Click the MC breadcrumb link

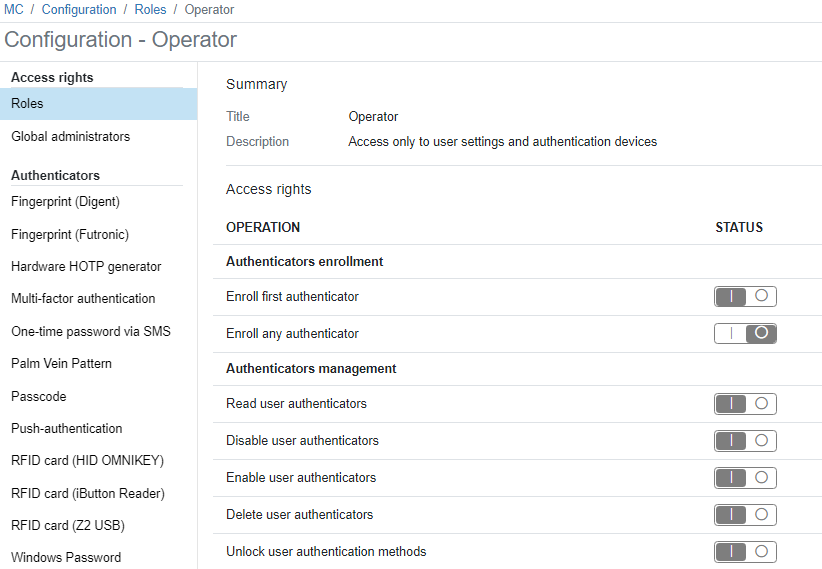click(14, 9)
